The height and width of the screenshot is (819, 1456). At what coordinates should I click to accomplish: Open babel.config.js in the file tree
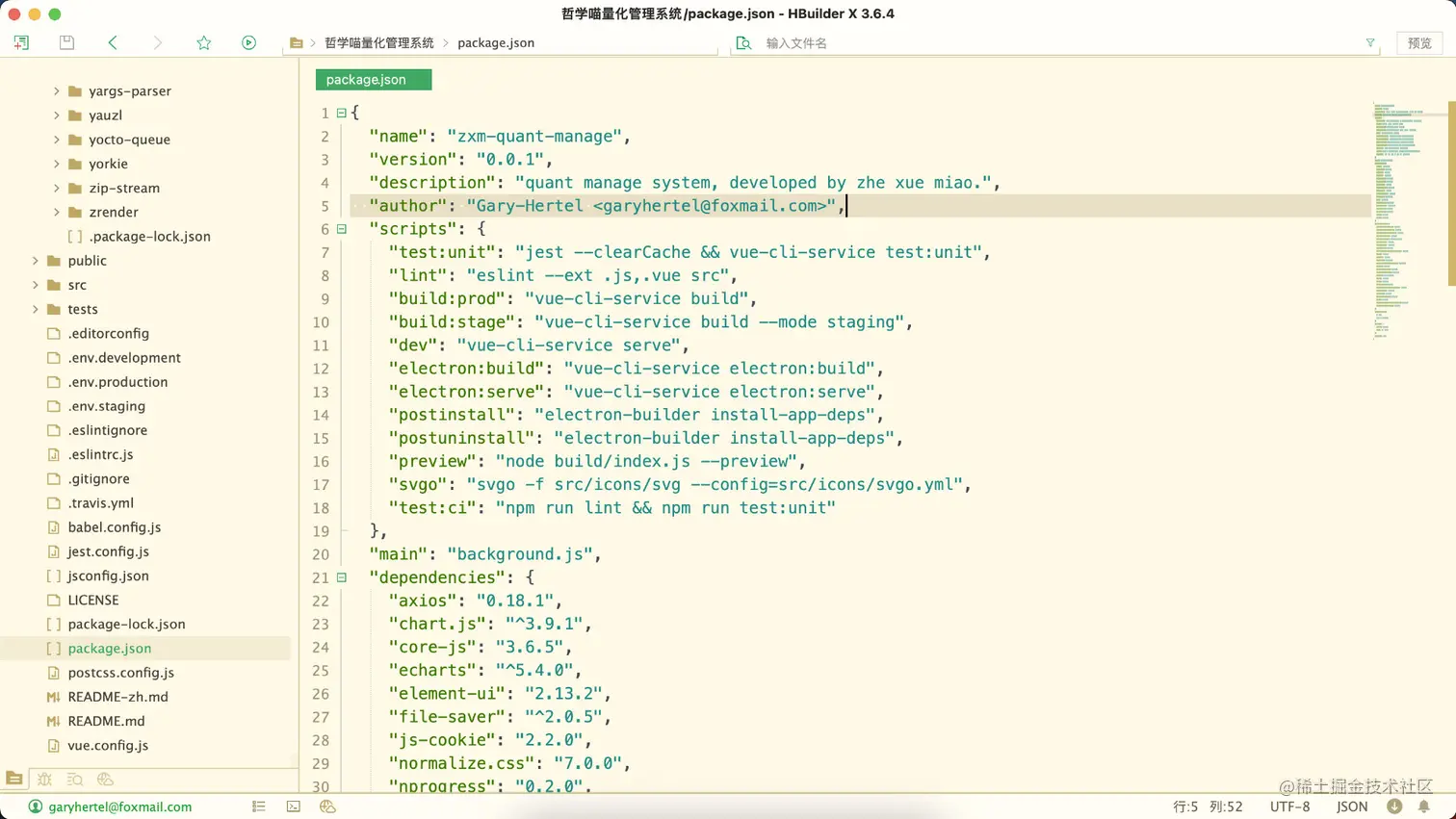[x=114, y=527]
